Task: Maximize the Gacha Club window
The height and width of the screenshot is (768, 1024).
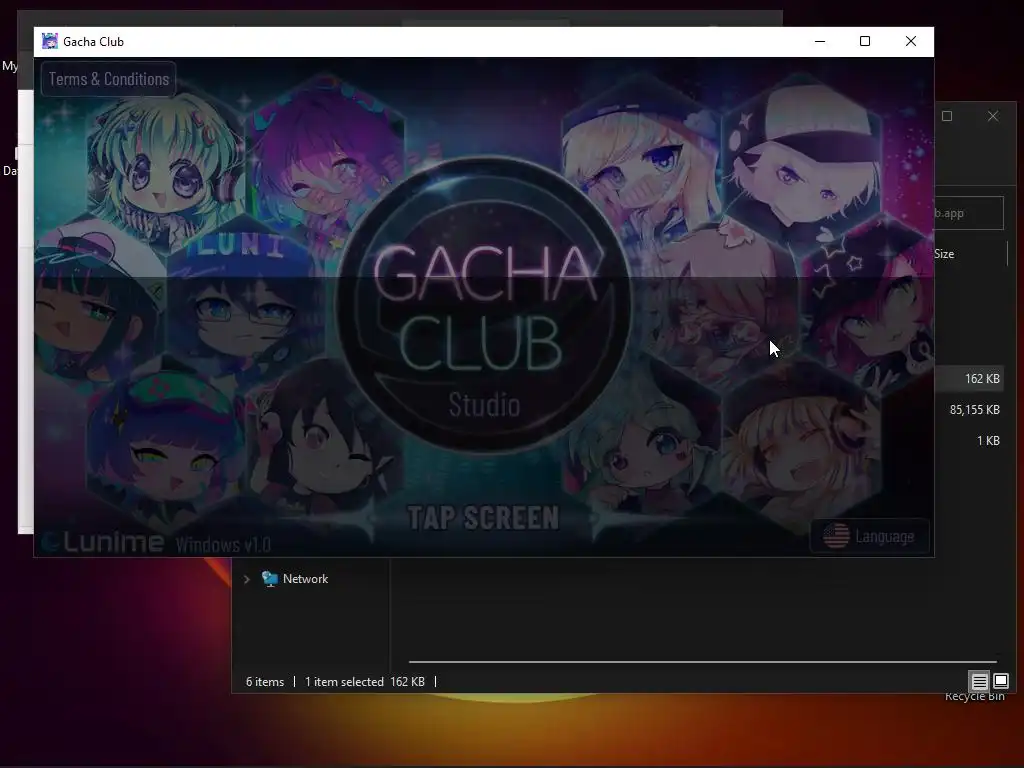Action: (865, 41)
